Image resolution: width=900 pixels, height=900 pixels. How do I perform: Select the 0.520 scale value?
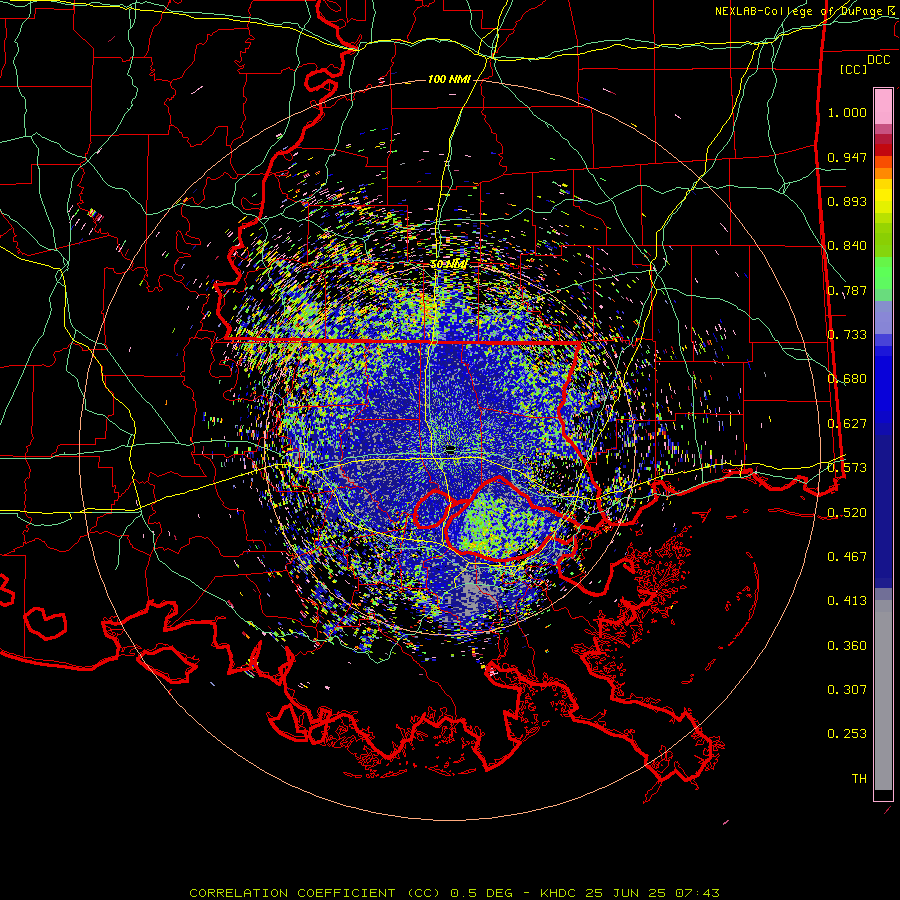(847, 513)
